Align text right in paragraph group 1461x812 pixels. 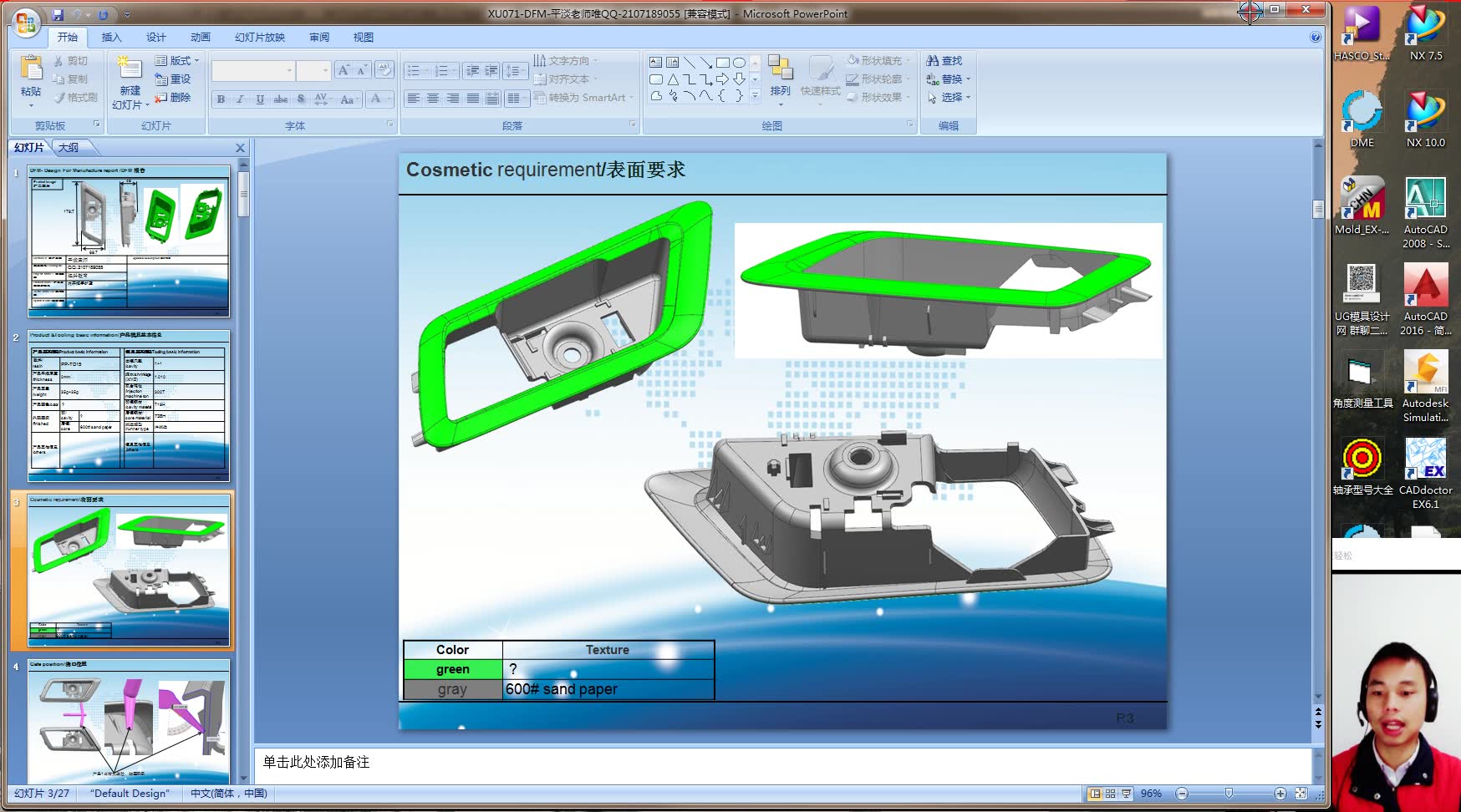pos(453,99)
